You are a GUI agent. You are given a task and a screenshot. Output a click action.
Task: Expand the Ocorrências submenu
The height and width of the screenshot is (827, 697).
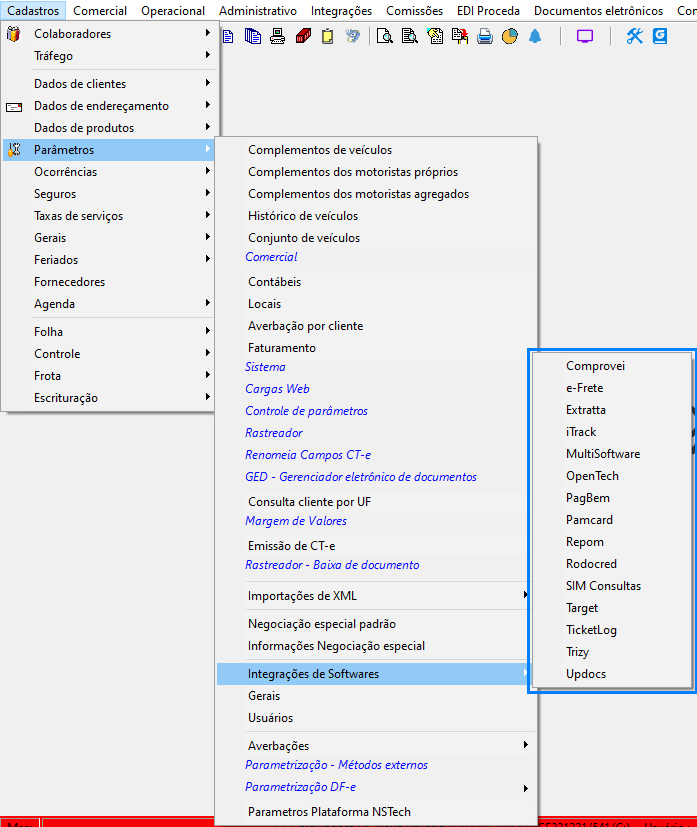[110, 172]
